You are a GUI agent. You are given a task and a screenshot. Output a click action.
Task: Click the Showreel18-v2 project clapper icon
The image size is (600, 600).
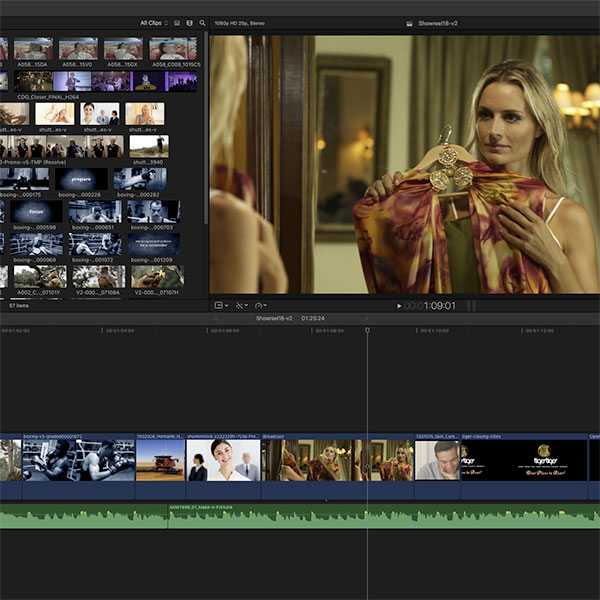click(x=409, y=23)
